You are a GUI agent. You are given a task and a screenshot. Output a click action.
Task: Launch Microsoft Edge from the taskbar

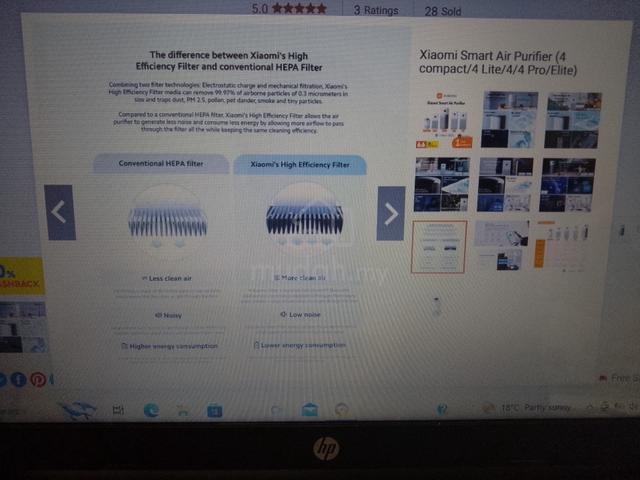click(x=151, y=410)
